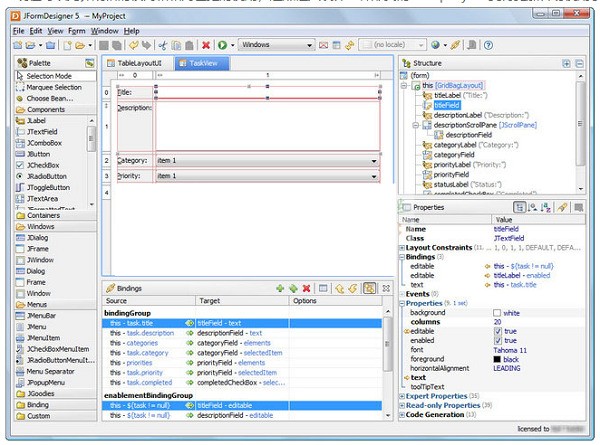Viewport: 600px width, 445px height.
Task: Click the Cut scissors icon in the toolbar
Action: click(162, 45)
